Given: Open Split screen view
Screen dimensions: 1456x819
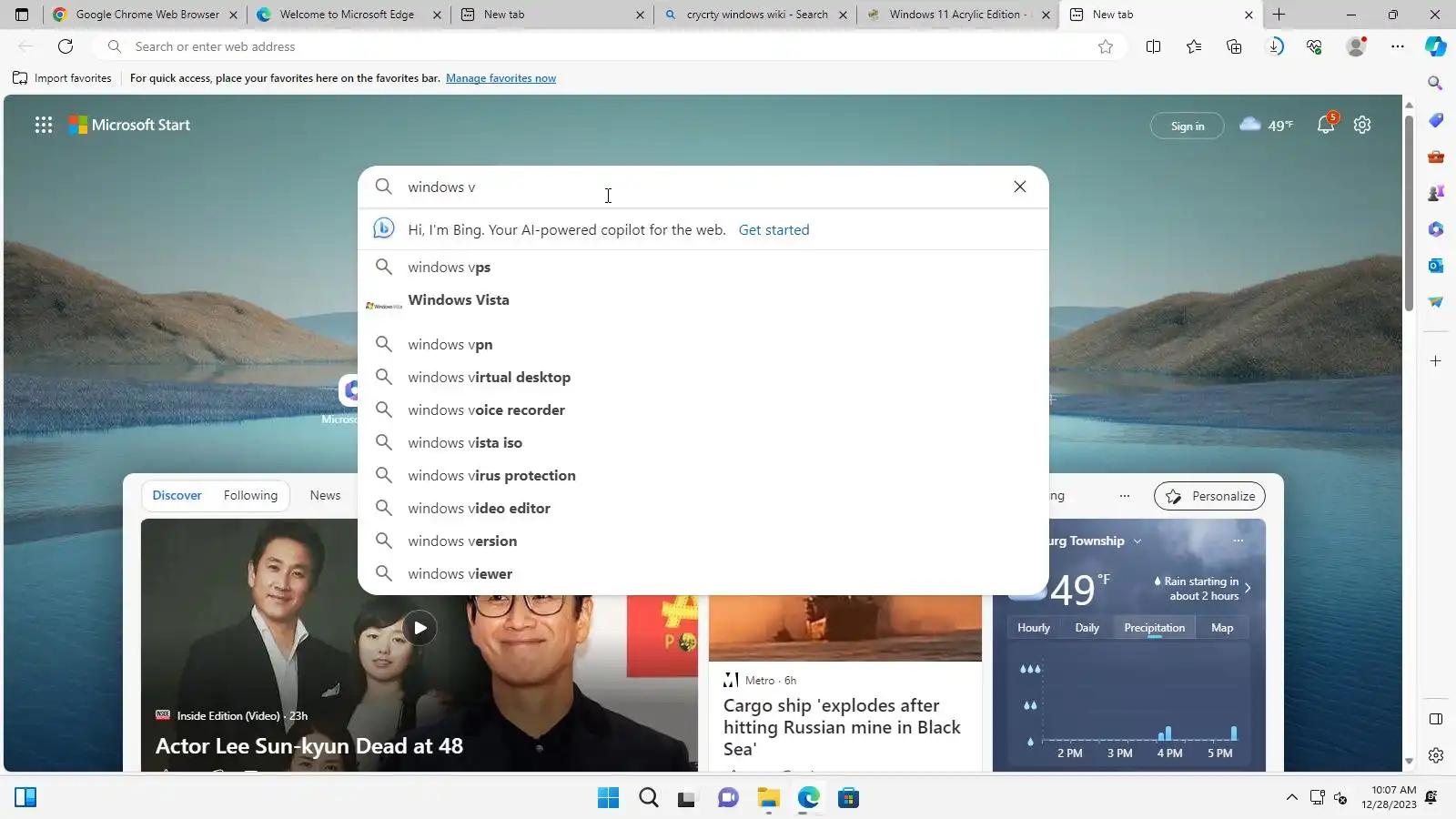Looking at the screenshot, I should (1153, 46).
